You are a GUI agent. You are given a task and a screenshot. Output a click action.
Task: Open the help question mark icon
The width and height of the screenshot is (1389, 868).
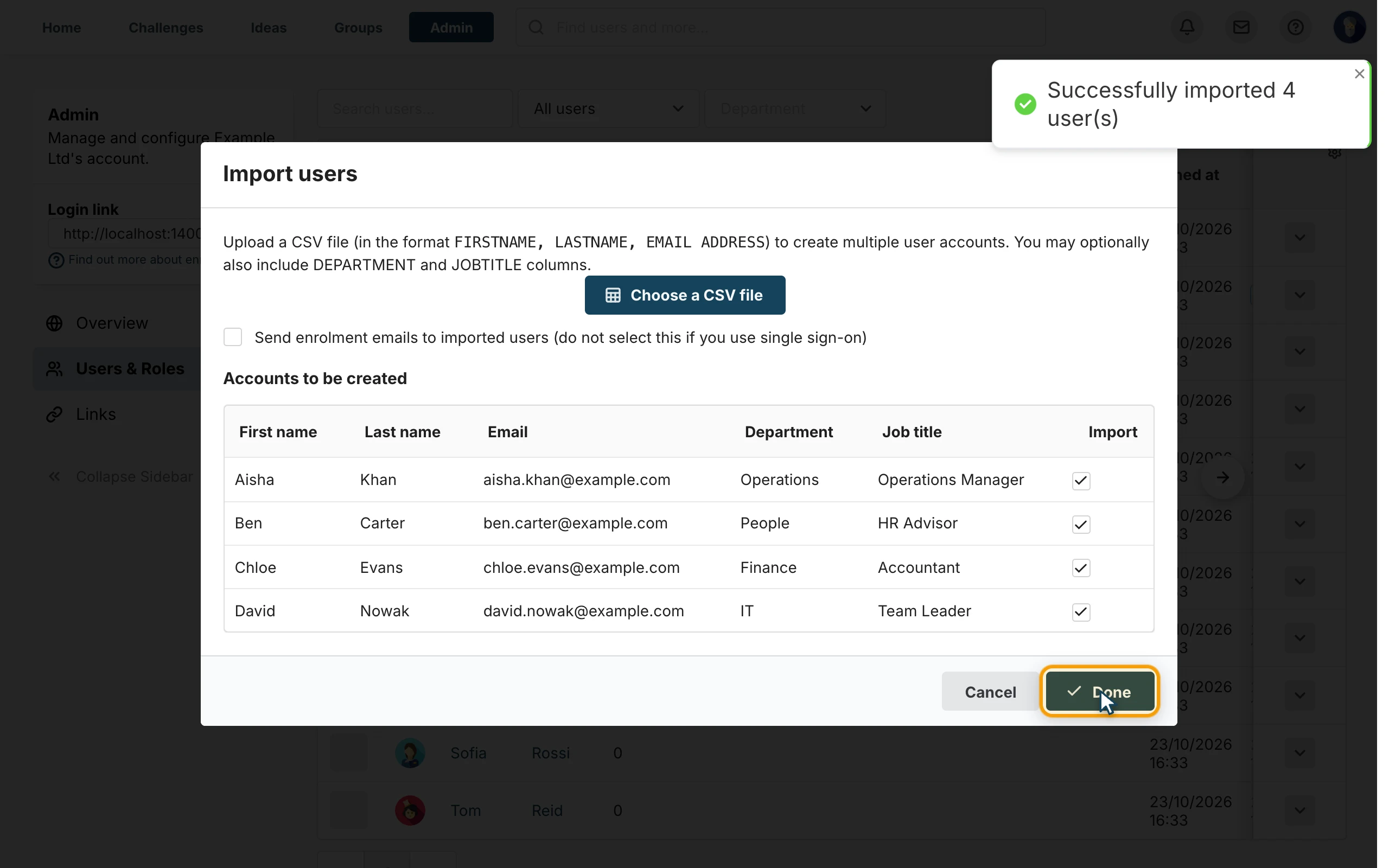click(x=1295, y=27)
